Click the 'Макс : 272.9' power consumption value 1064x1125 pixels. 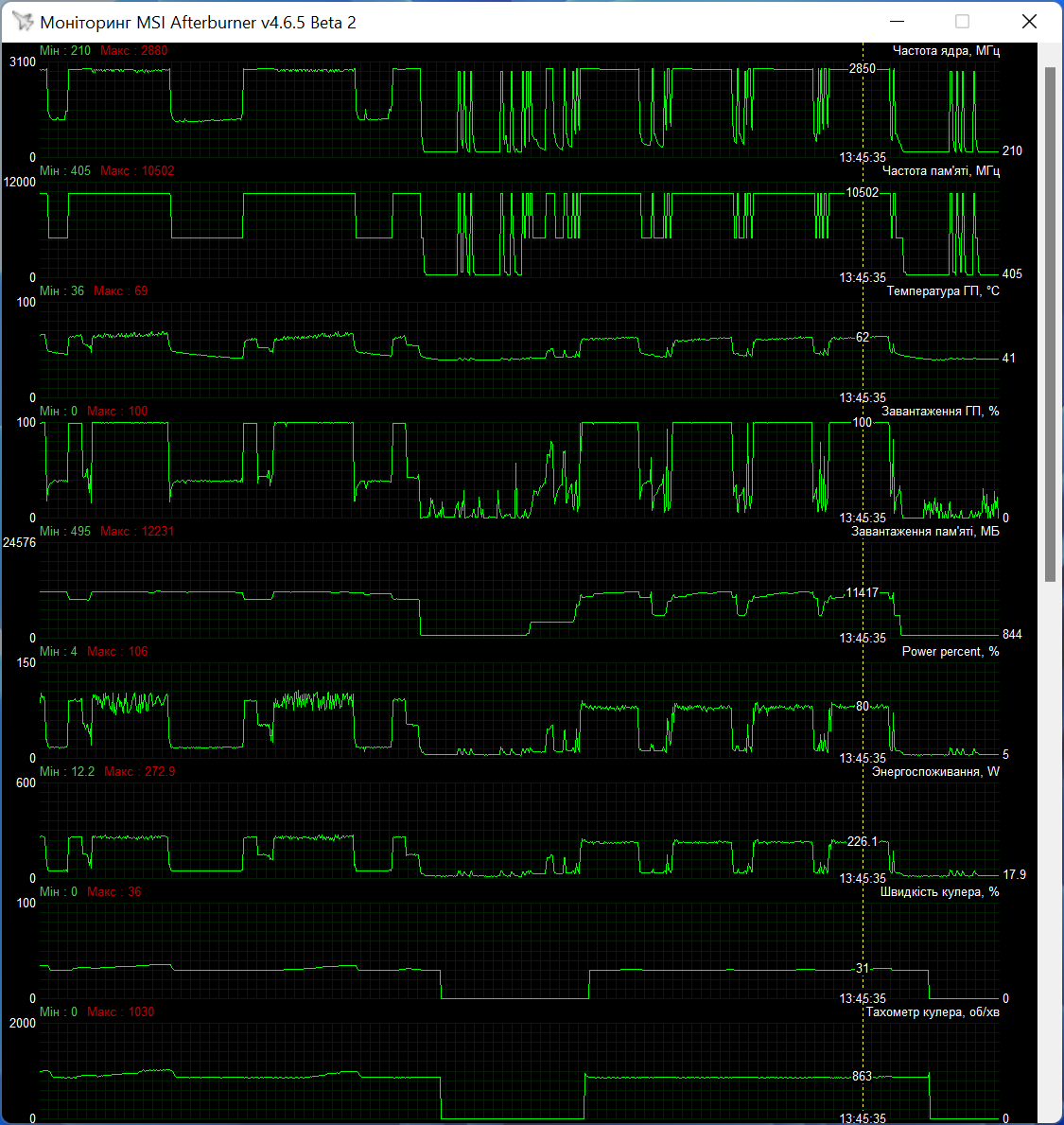click(x=140, y=772)
